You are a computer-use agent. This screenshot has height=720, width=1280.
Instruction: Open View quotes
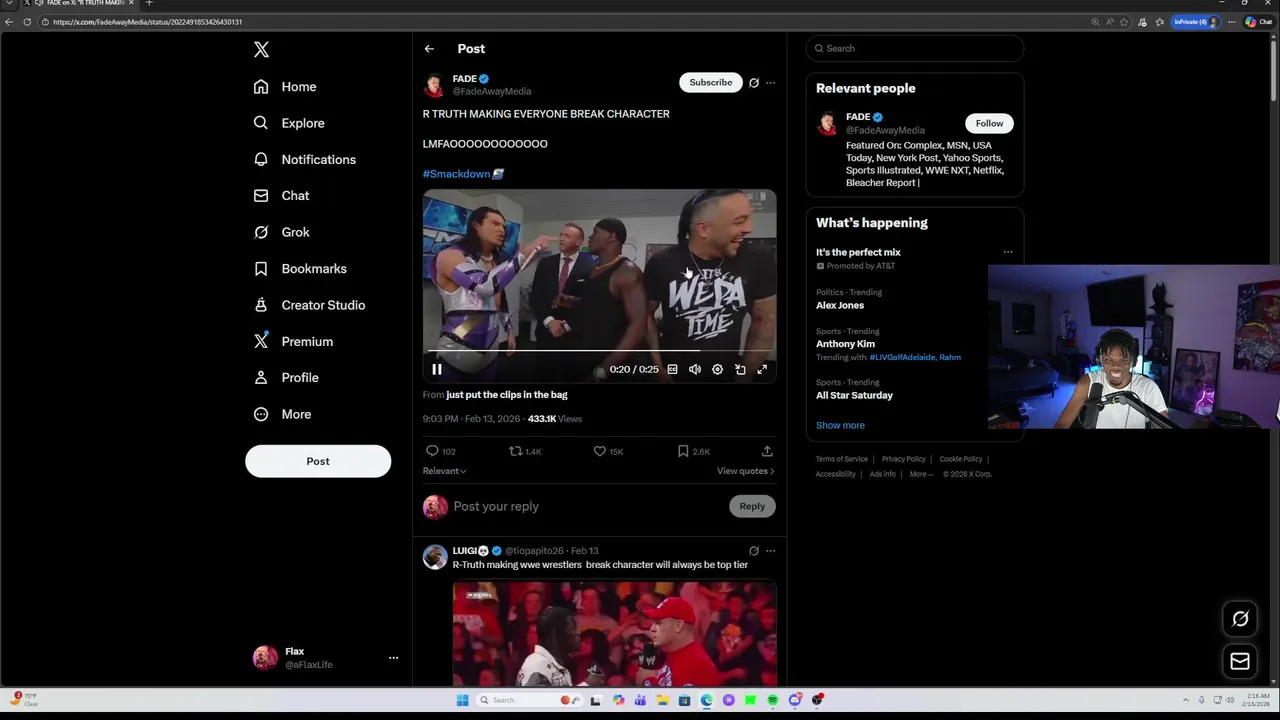coord(746,471)
